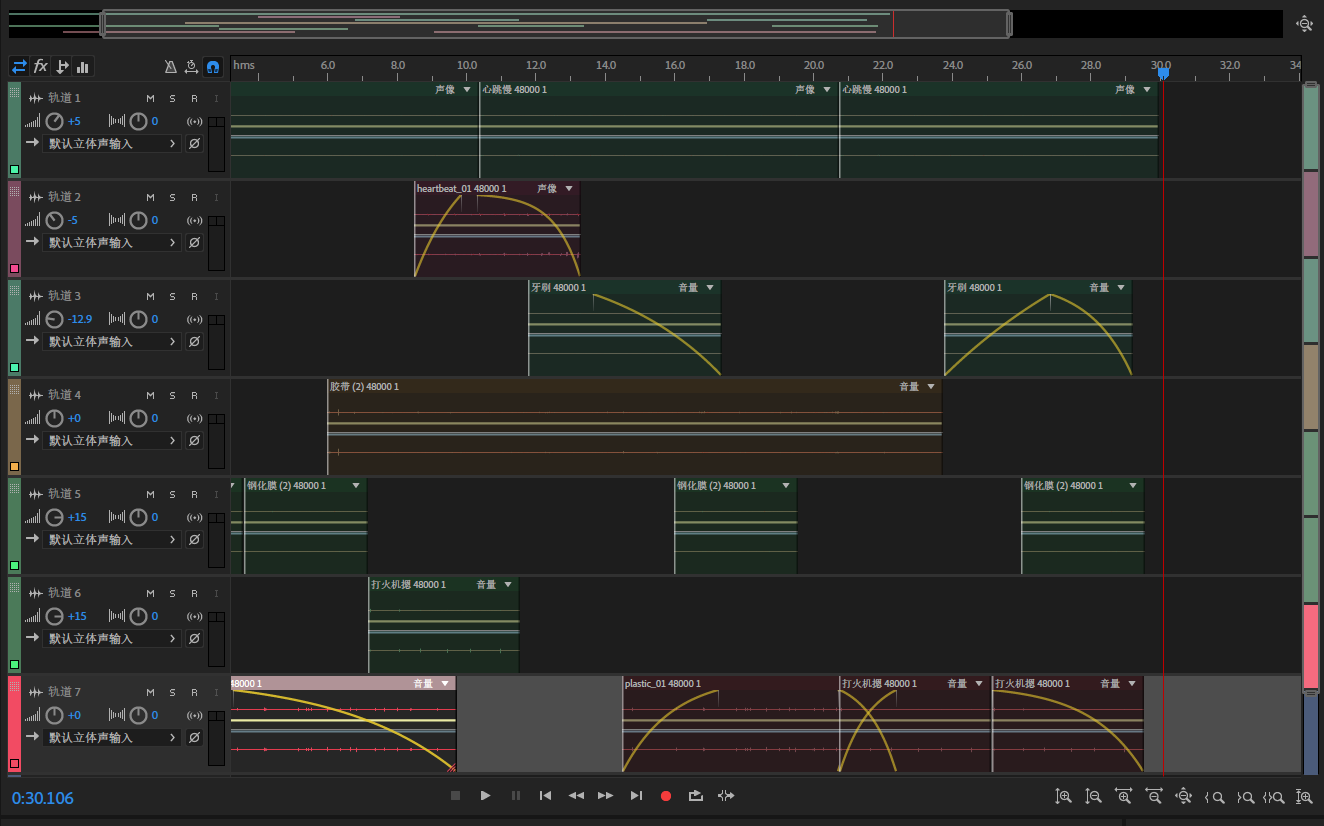This screenshot has height=826, width=1324.
Task: Move playhead to previous marker
Action: coord(545,796)
